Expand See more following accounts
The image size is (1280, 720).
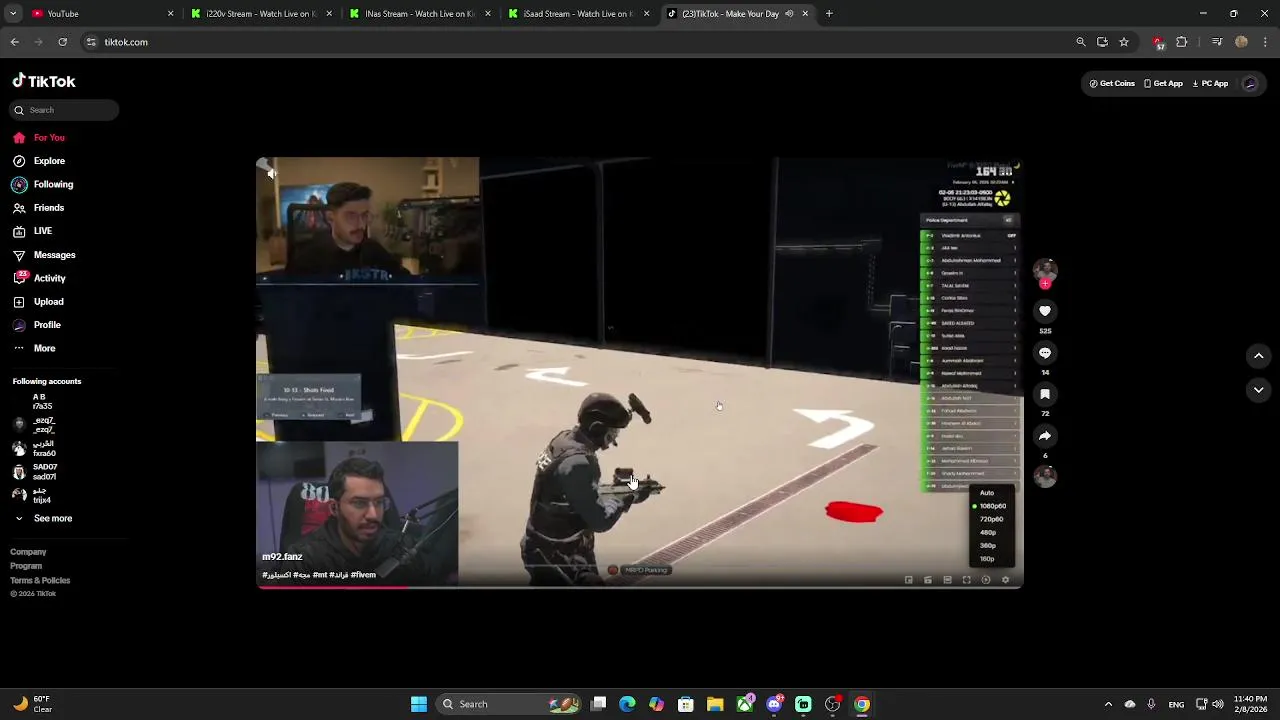point(43,518)
